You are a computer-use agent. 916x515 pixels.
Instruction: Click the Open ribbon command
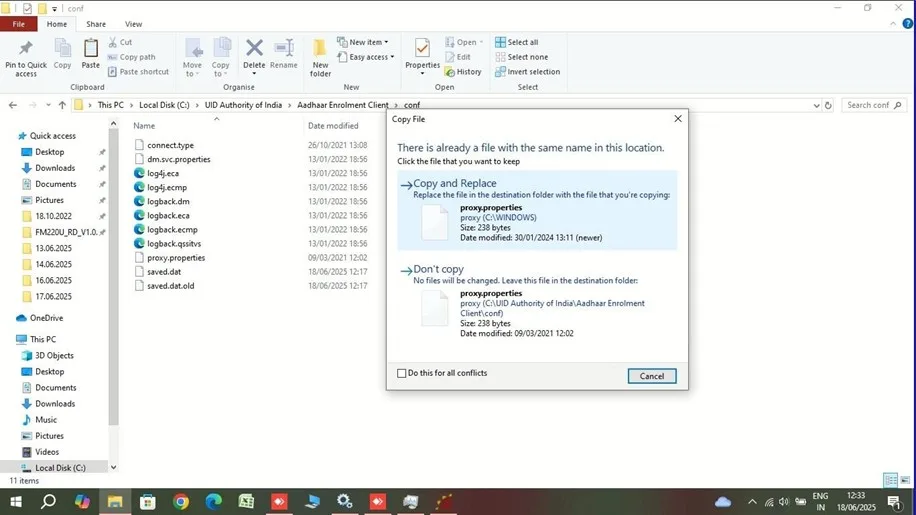click(464, 42)
